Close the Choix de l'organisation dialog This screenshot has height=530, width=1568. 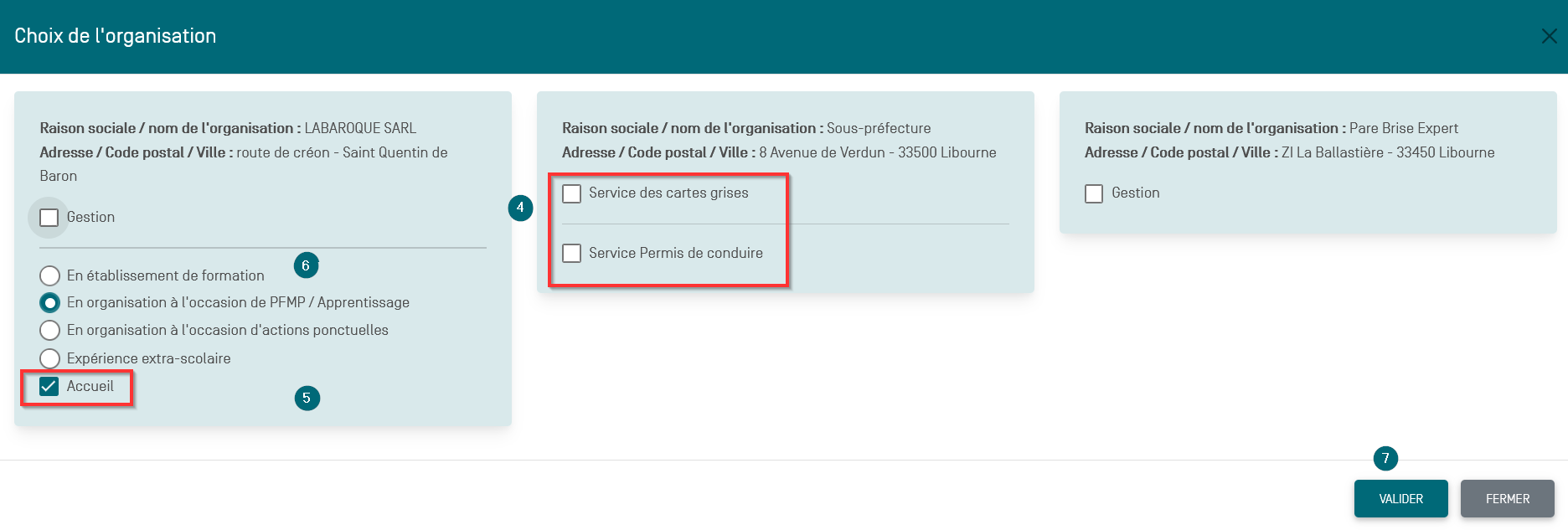pos(1549,36)
